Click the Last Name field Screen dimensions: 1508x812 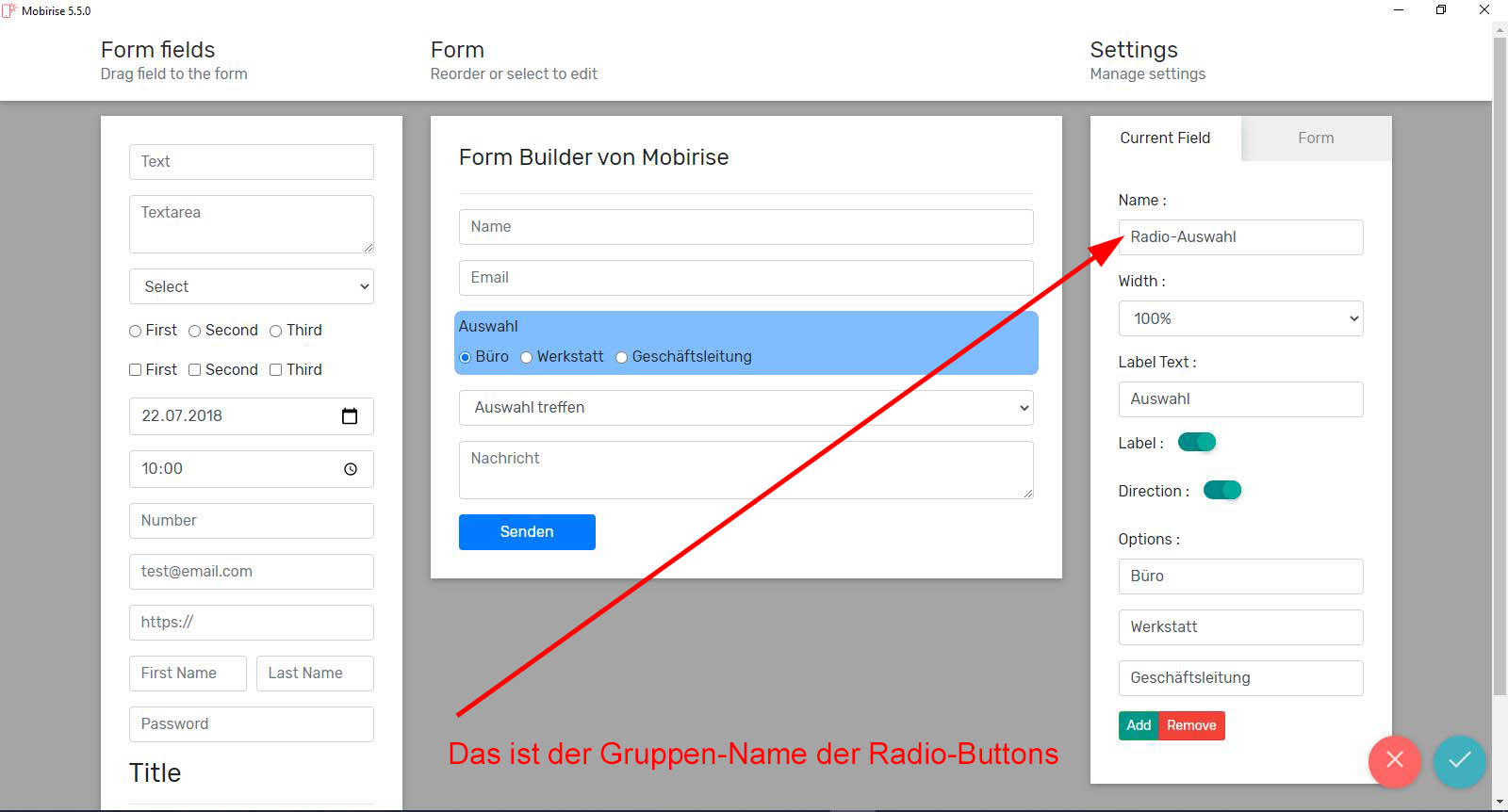pos(315,674)
